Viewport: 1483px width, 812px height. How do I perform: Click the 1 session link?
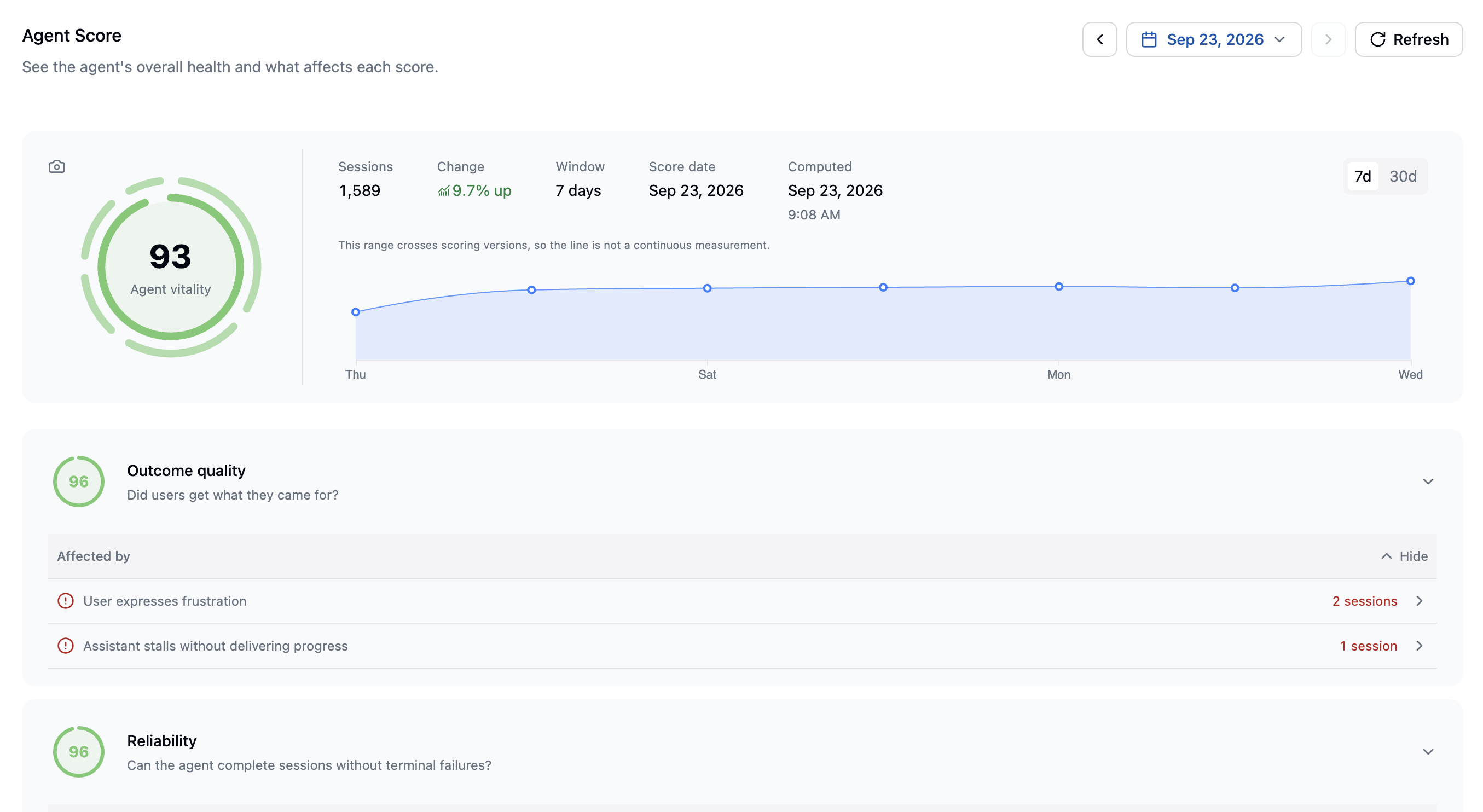(x=1368, y=646)
